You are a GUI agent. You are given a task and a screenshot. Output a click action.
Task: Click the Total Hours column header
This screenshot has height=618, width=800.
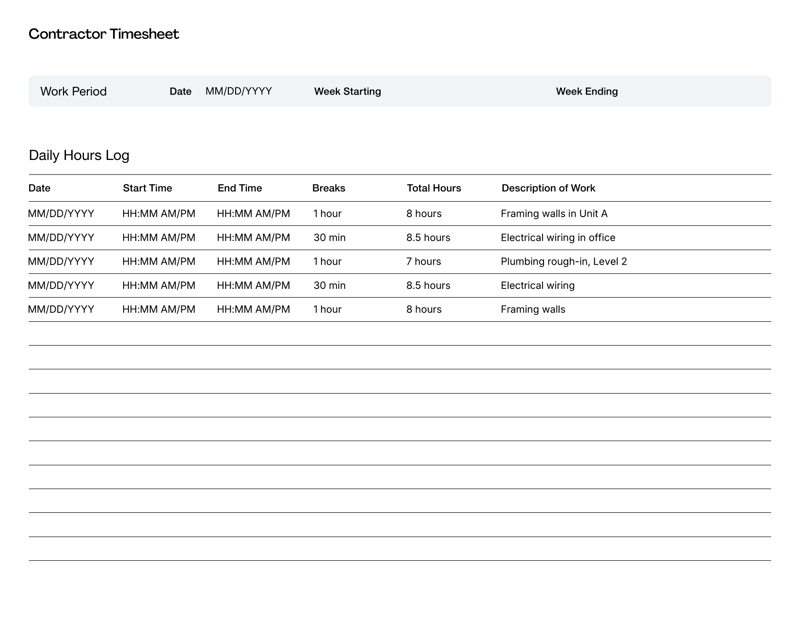click(433, 188)
